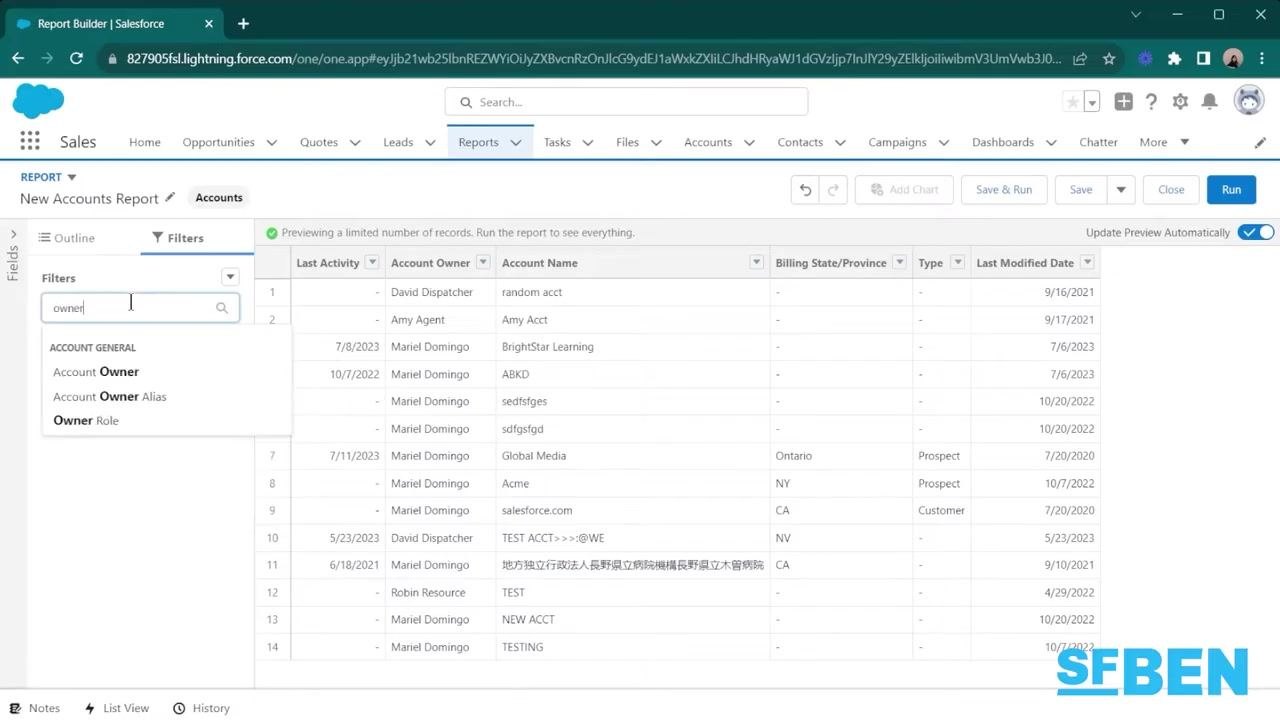Edit the report name with pencil icon

[170, 197]
